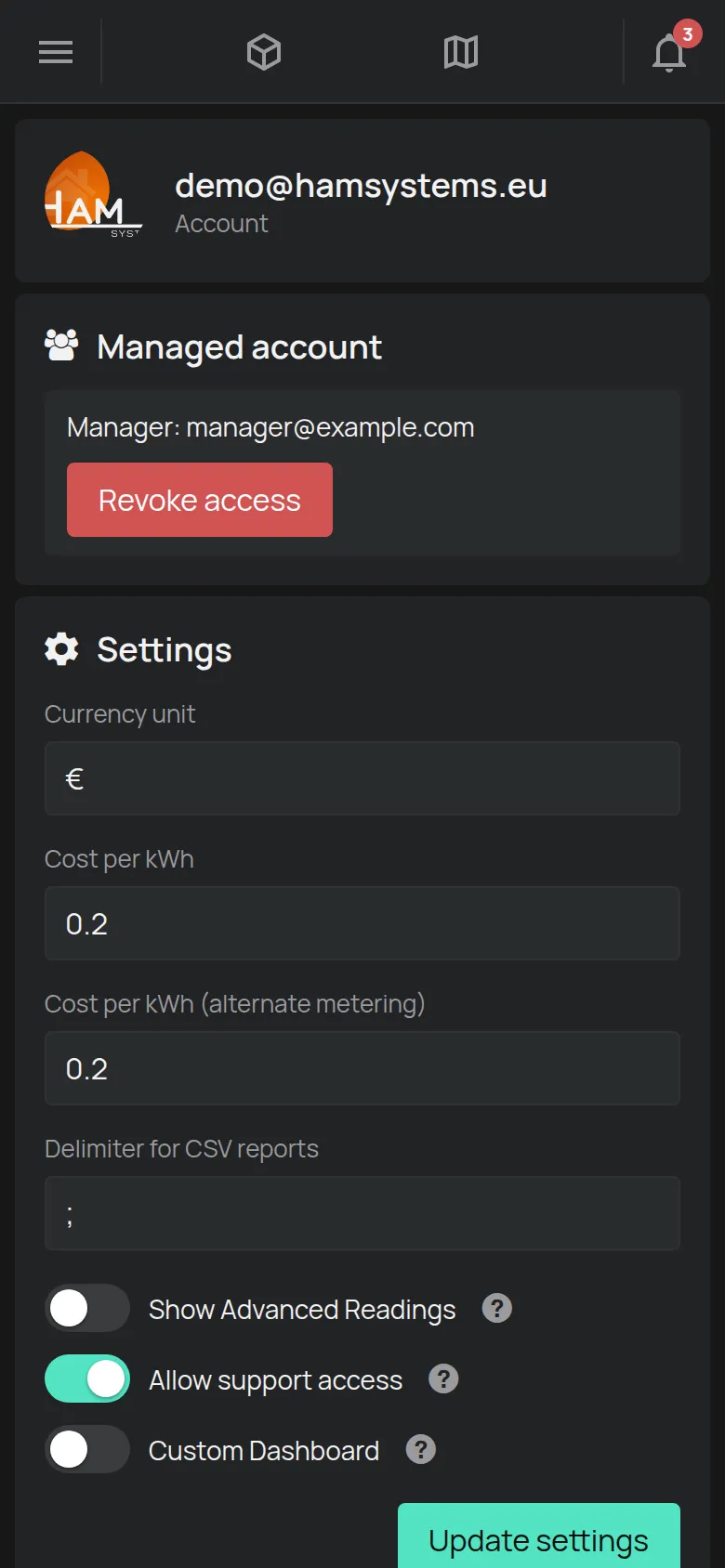Click the HAM Systems logo
Image resolution: width=725 pixels, height=1568 pixels.
[93, 195]
